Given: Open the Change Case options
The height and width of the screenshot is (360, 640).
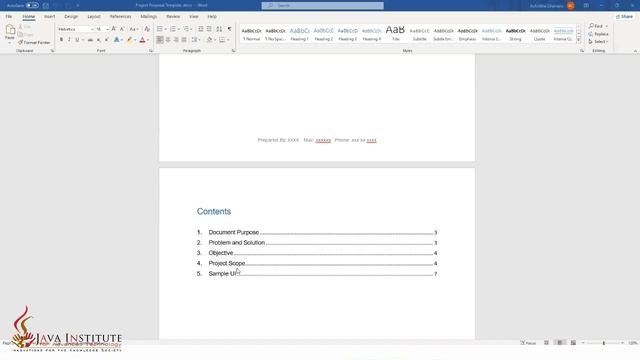Looking at the screenshot, I should 133,29.
